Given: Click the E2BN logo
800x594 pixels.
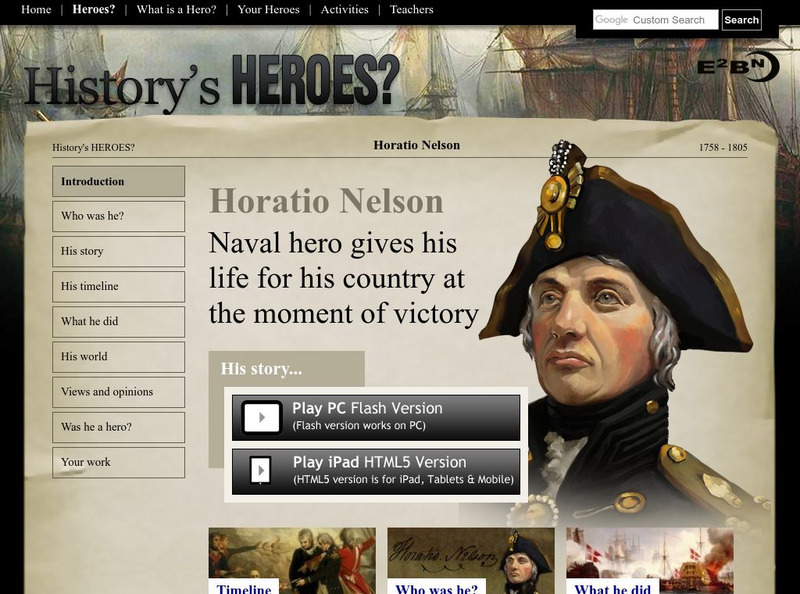Looking at the screenshot, I should (x=738, y=66).
